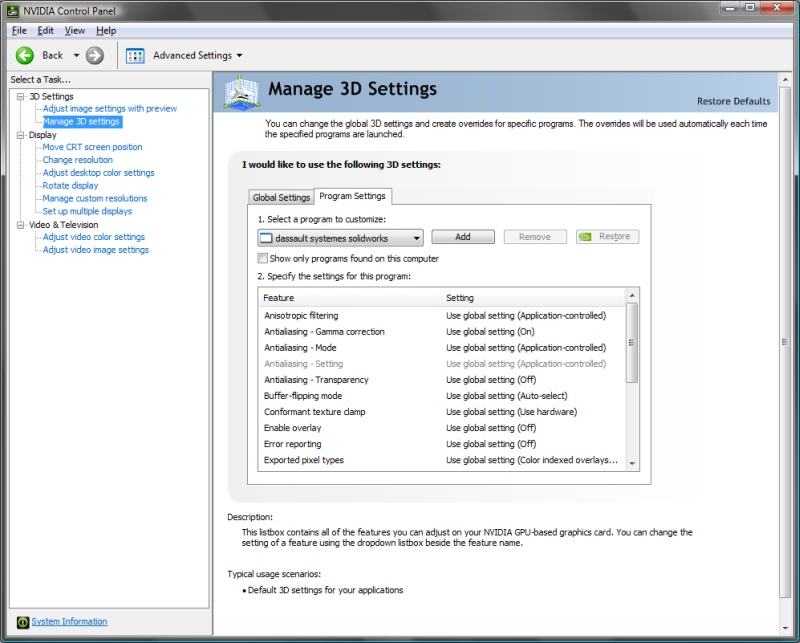The width and height of the screenshot is (800, 643).
Task: Open Adjust image settings with preview
Action: (110, 109)
